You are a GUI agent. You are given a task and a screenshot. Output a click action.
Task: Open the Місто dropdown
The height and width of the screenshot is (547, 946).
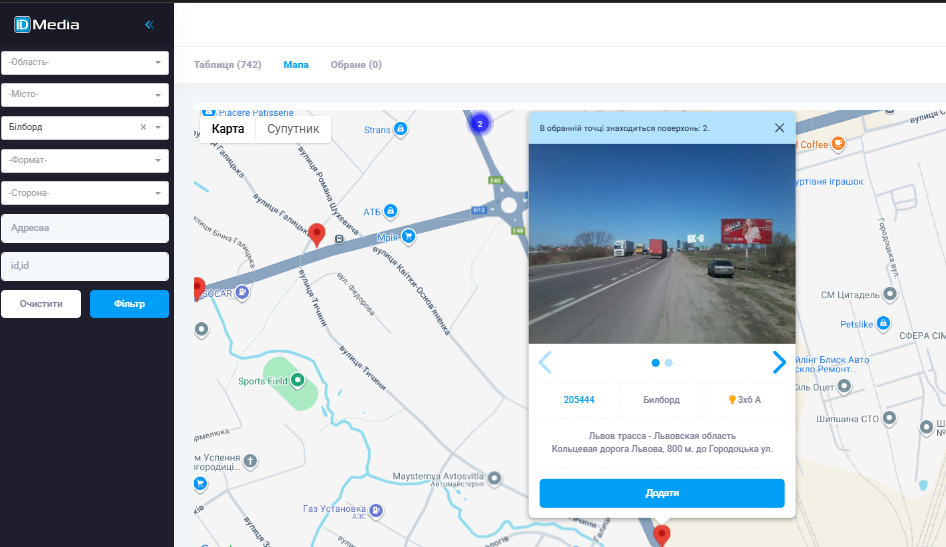(85, 95)
